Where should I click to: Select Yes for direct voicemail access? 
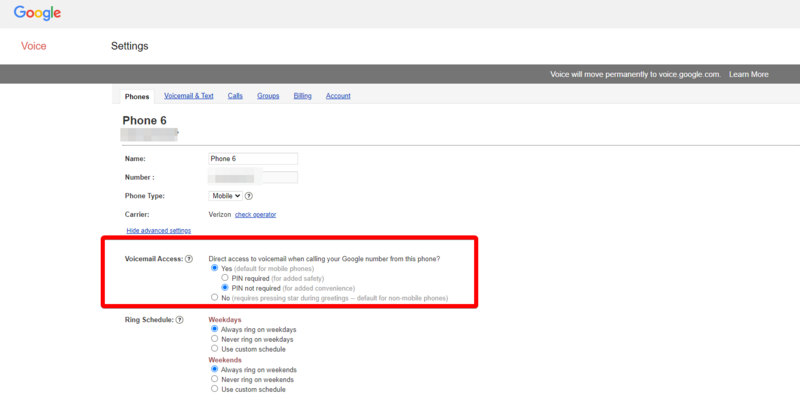[x=215, y=268]
